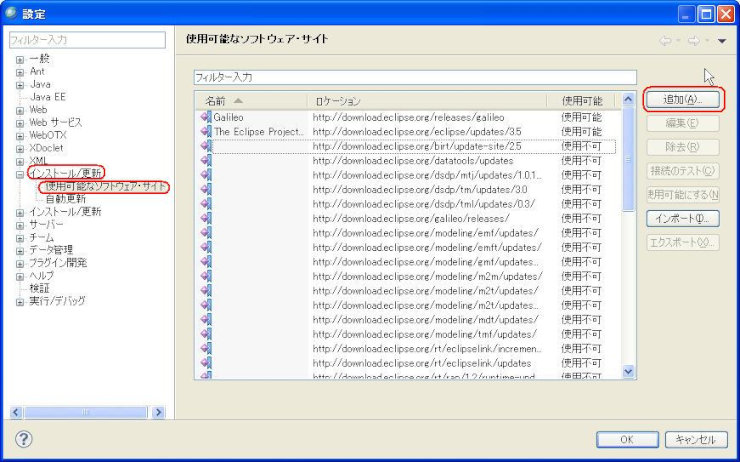Sort by the ロケーション column header
This screenshot has height=462, width=740.
(x=340, y=101)
